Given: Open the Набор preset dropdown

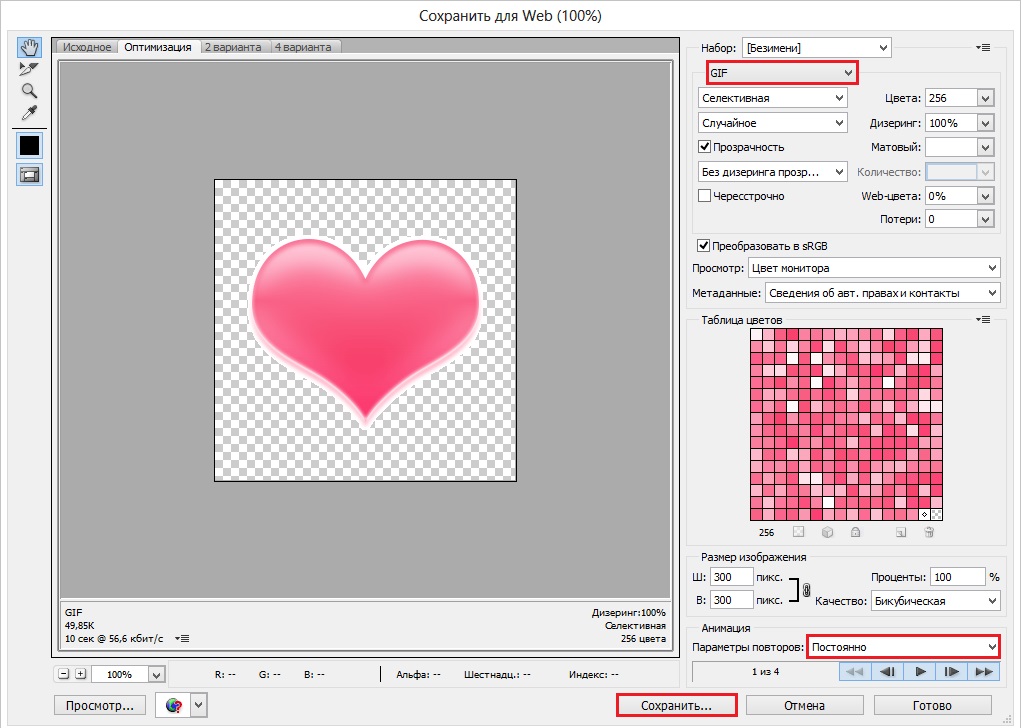Looking at the screenshot, I should (x=817, y=48).
